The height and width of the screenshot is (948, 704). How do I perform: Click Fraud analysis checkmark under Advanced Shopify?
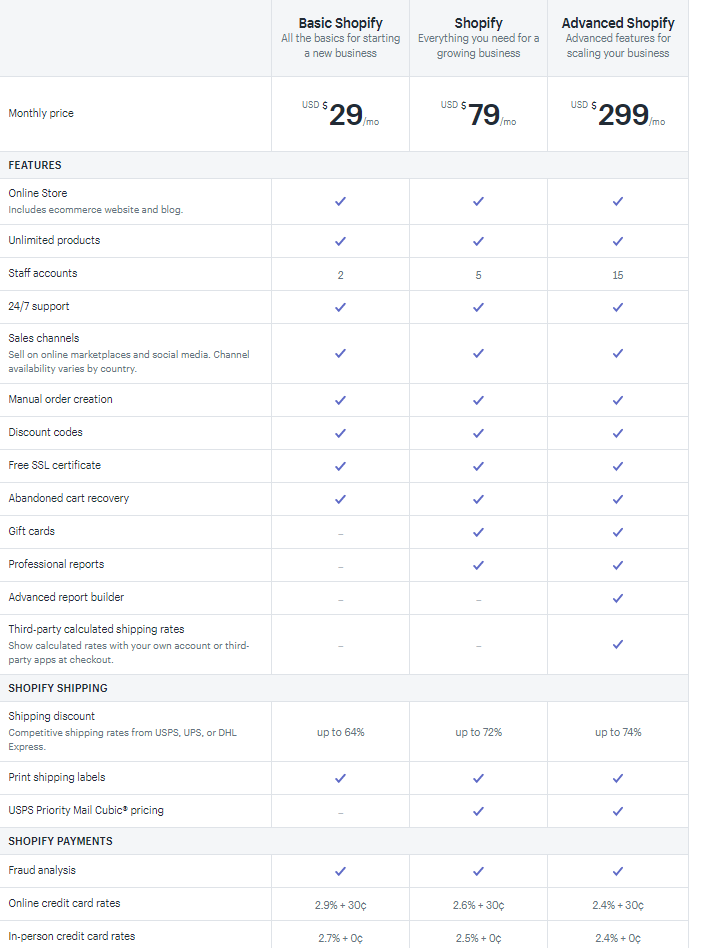pos(618,871)
